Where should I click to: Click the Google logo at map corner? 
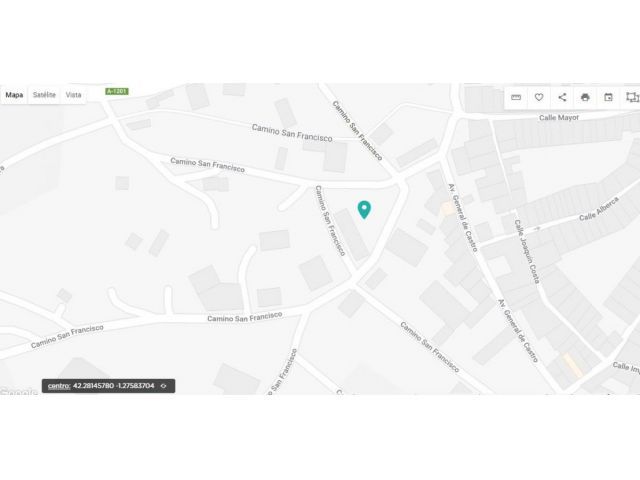19,391
